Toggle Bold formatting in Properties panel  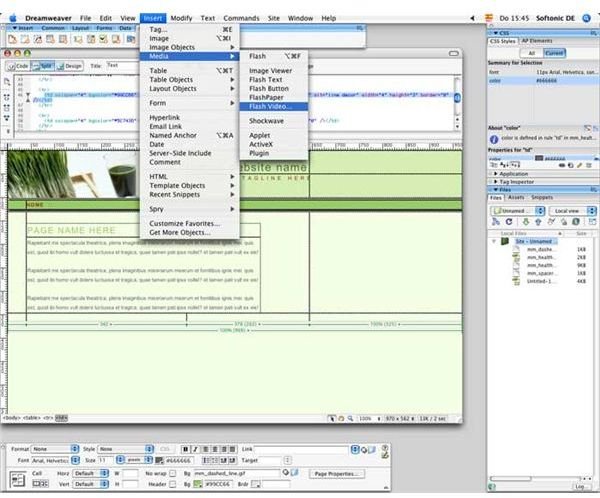click(x=186, y=449)
